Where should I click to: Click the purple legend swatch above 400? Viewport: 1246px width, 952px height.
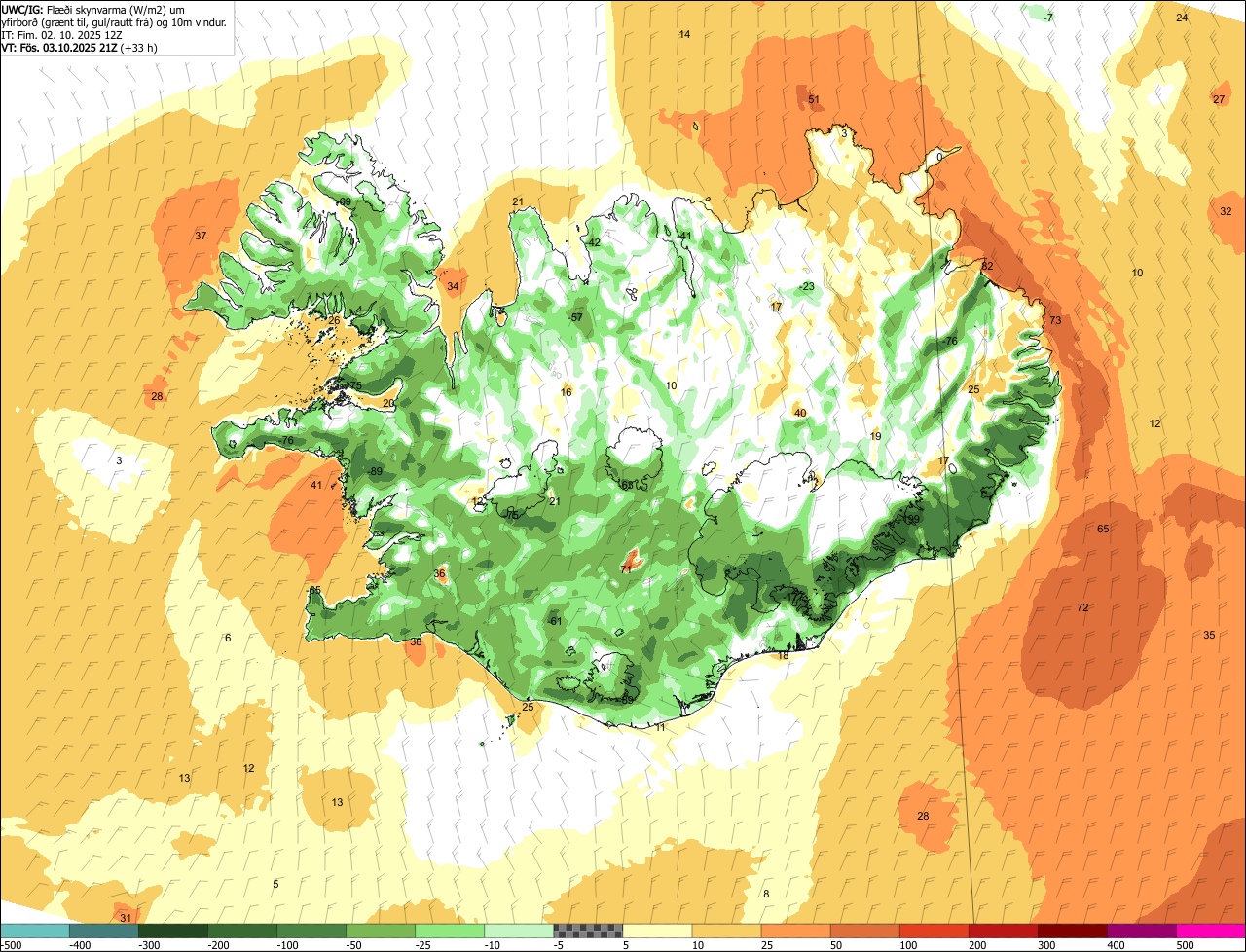(x=1142, y=931)
